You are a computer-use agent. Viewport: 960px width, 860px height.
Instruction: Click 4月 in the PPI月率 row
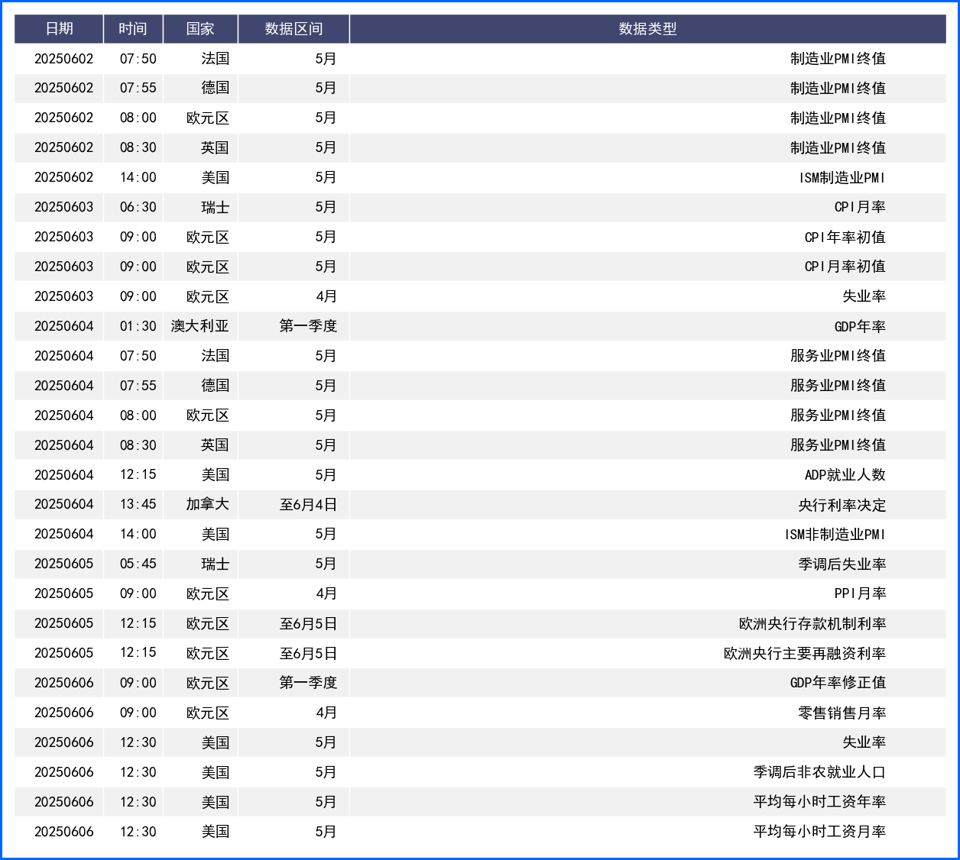click(326, 594)
